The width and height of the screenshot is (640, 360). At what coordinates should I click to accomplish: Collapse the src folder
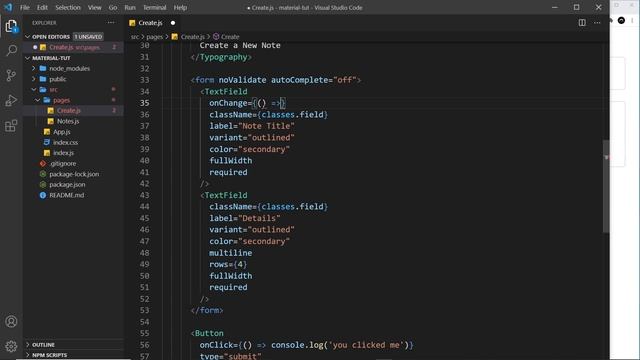tap(34, 89)
